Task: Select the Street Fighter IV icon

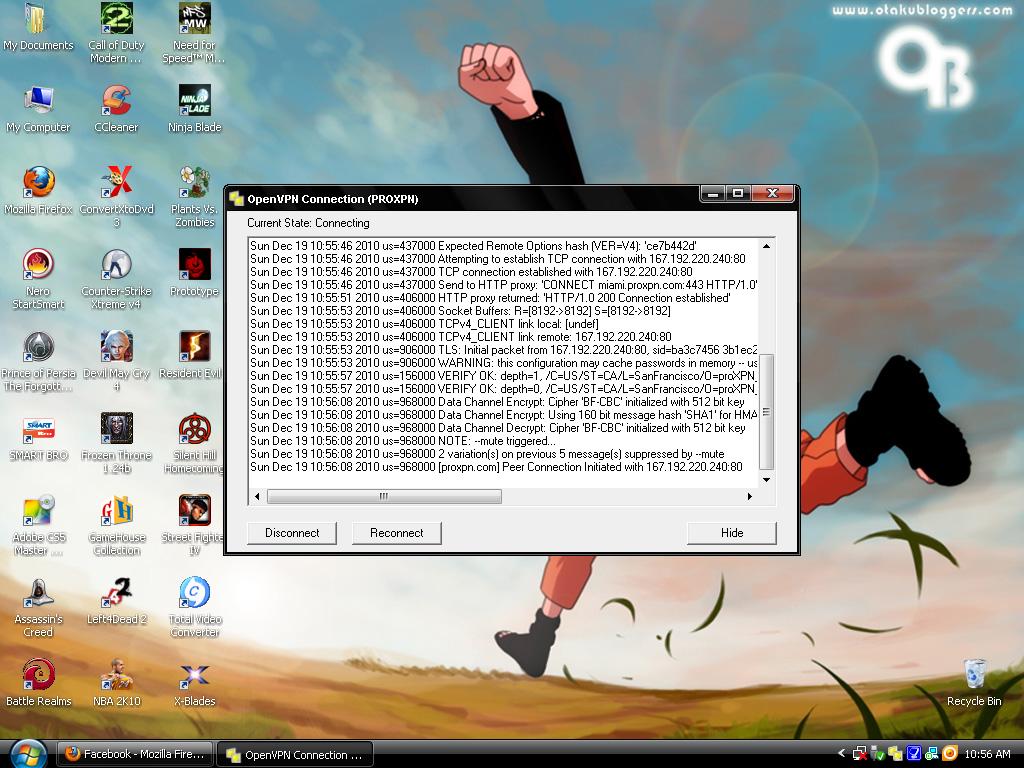Action: pyautogui.click(x=194, y=524)
